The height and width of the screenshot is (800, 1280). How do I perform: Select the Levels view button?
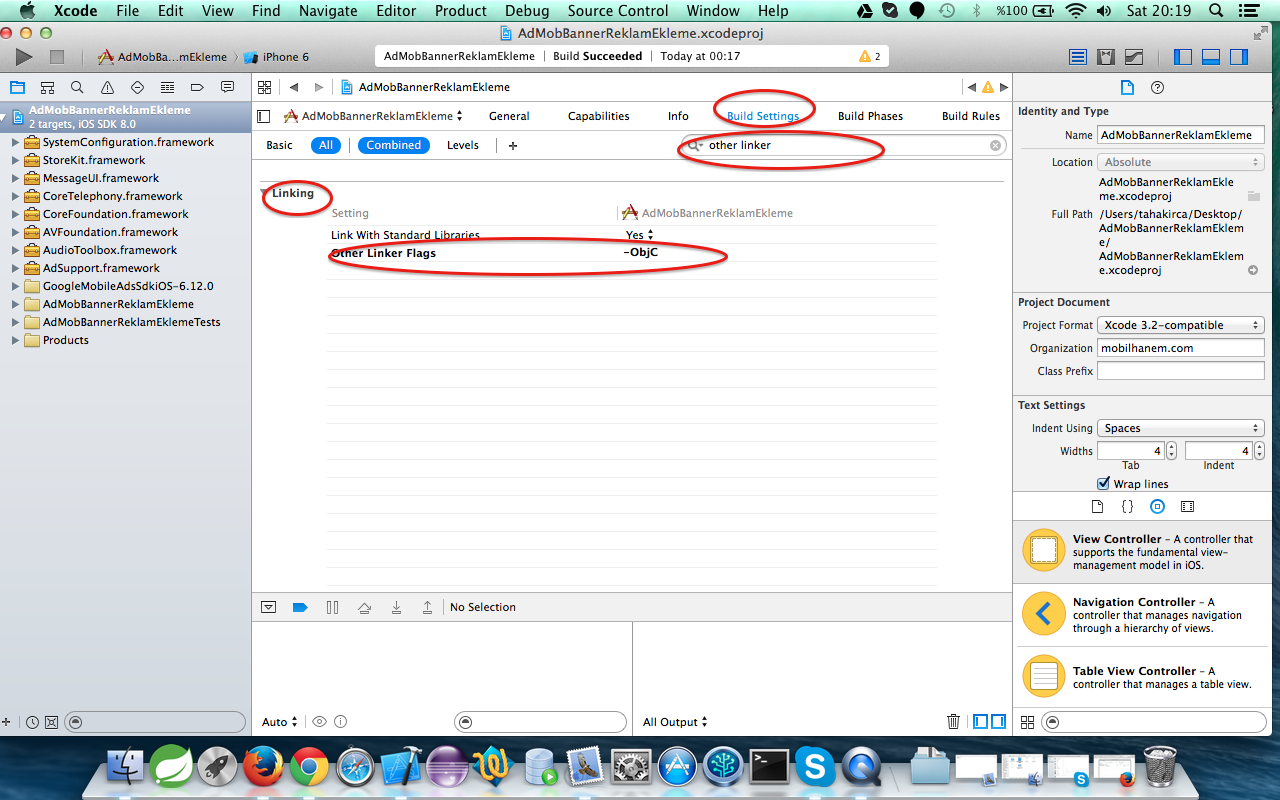[x=462, y=145]
